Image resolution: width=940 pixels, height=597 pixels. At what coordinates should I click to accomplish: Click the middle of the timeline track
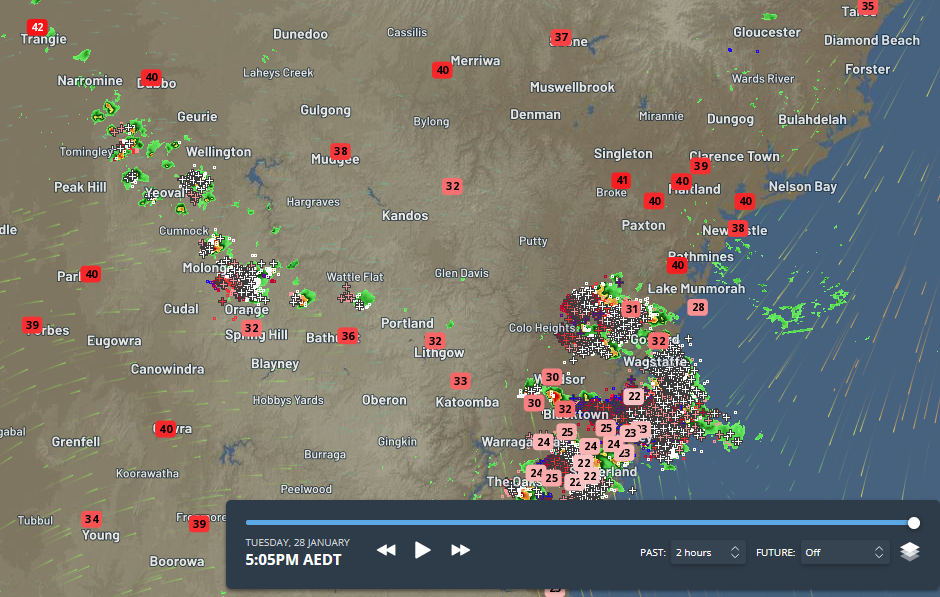580,522
